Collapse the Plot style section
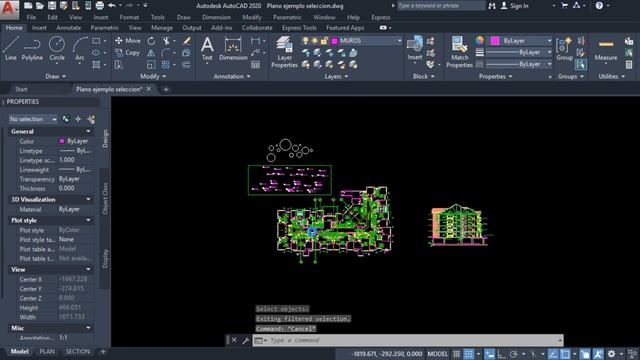This screenshot has height=360, width=640. pos(89,220)
